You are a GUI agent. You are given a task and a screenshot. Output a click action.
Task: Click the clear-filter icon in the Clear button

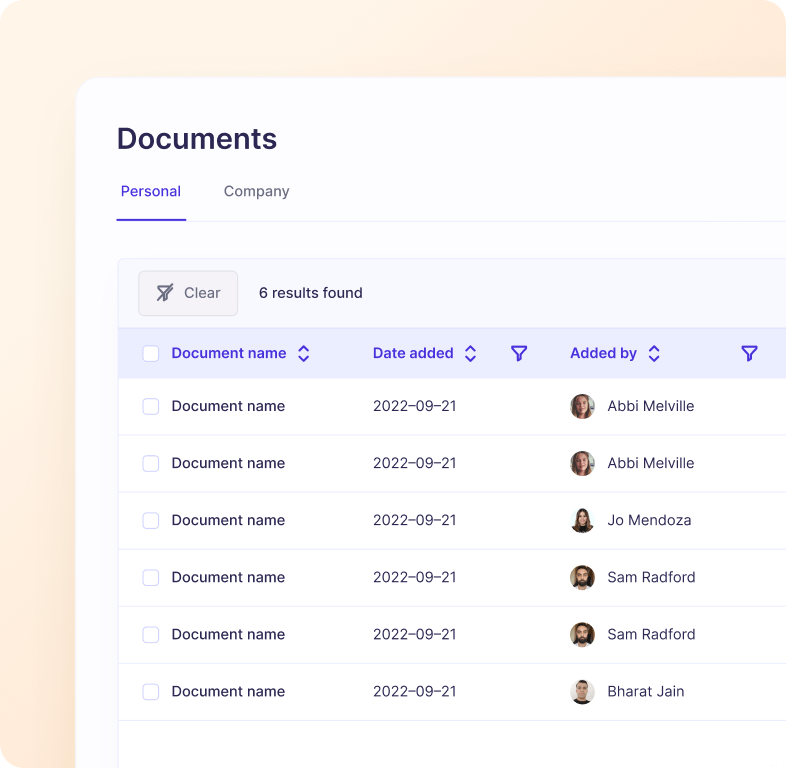(165, 293)
